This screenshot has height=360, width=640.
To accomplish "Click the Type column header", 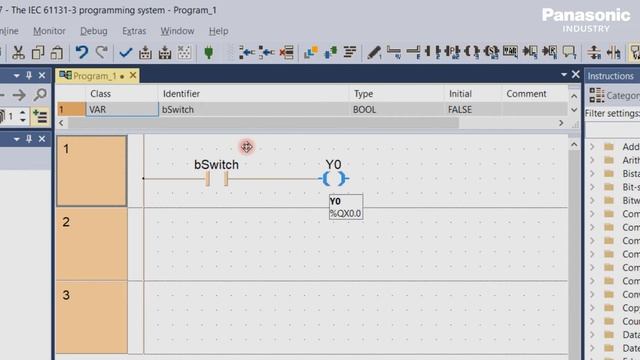I will pyautogui.click(x=396, y=94).
